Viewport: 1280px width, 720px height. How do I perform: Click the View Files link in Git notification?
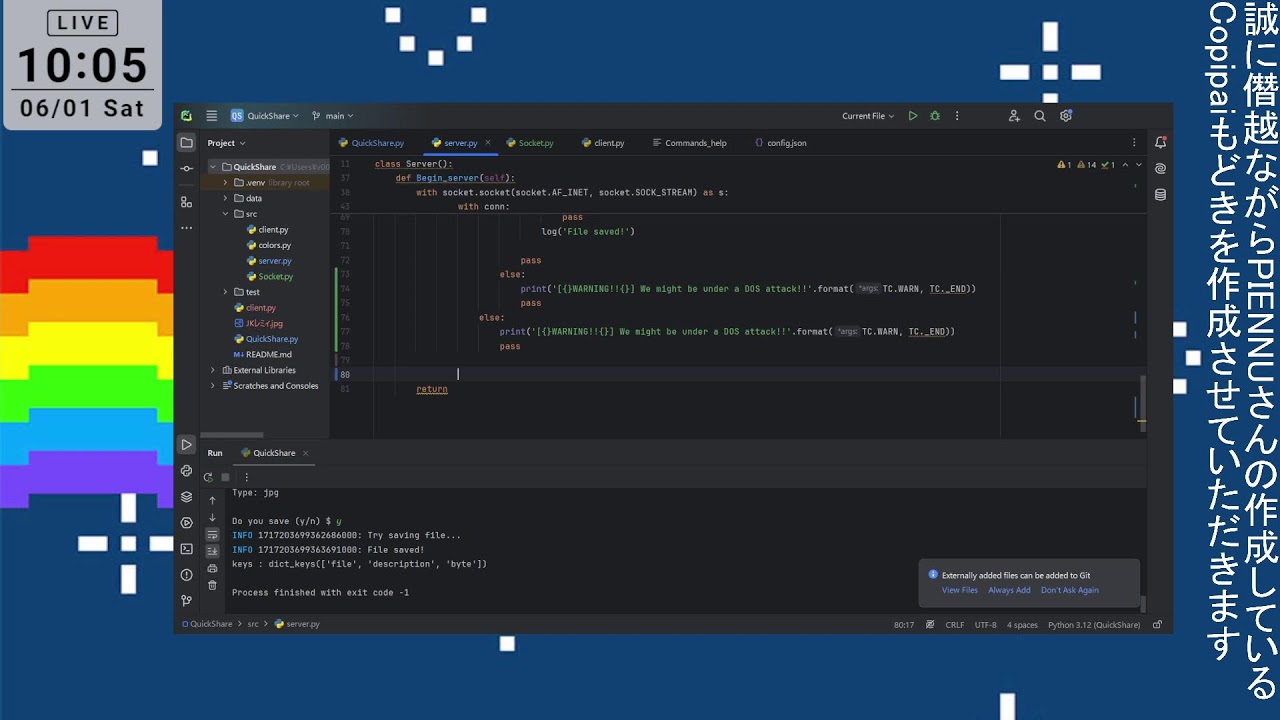pos(959,590)
